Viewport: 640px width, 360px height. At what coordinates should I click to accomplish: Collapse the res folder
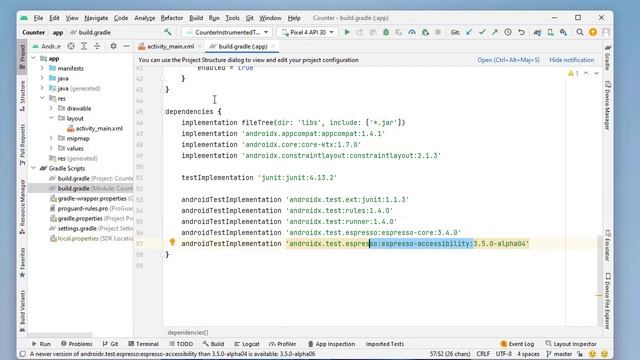[42, 98]
